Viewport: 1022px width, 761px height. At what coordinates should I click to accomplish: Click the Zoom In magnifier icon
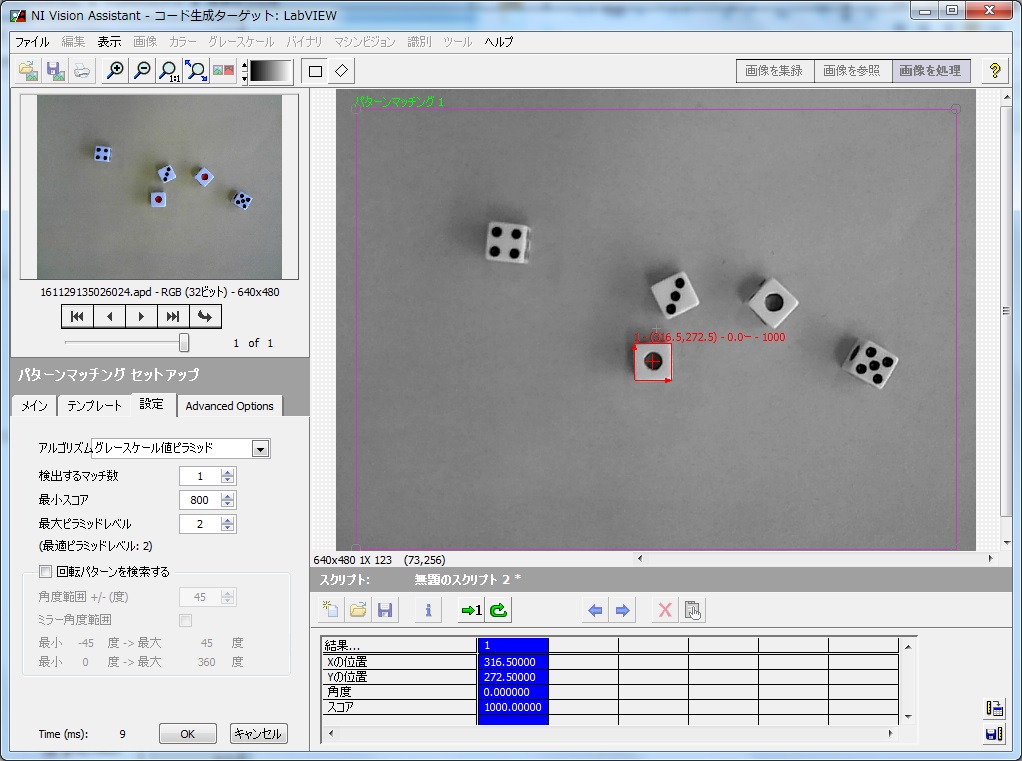[x=116, y=71]
